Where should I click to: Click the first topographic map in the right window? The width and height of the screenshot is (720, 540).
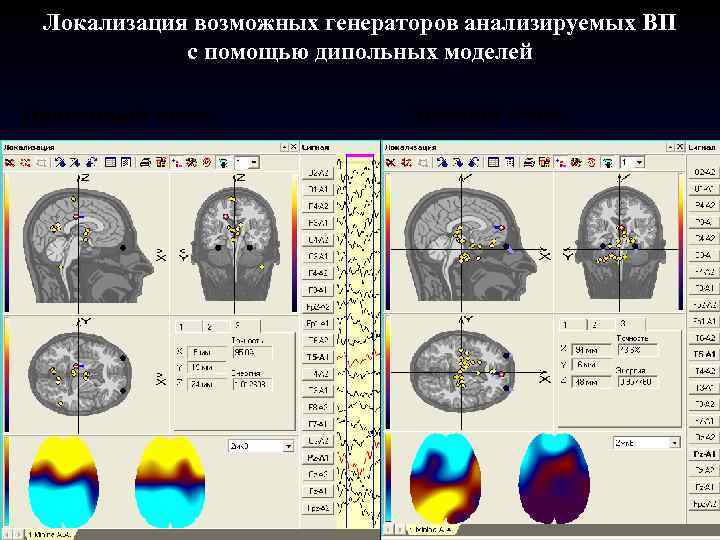[445, 478]
